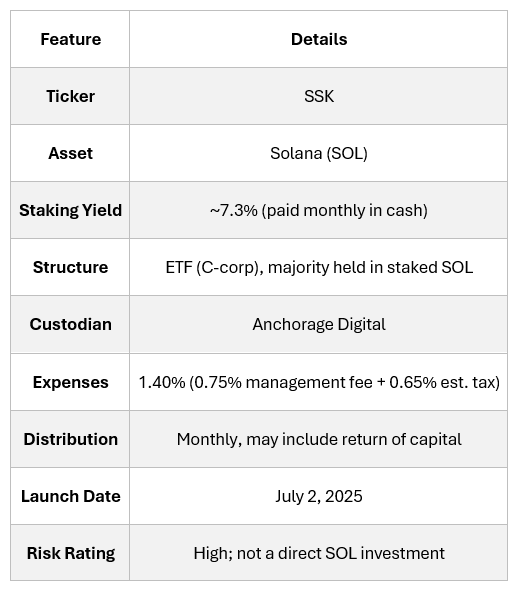Select the Structure row label
The image size is (518, 594).
[70, 267]
